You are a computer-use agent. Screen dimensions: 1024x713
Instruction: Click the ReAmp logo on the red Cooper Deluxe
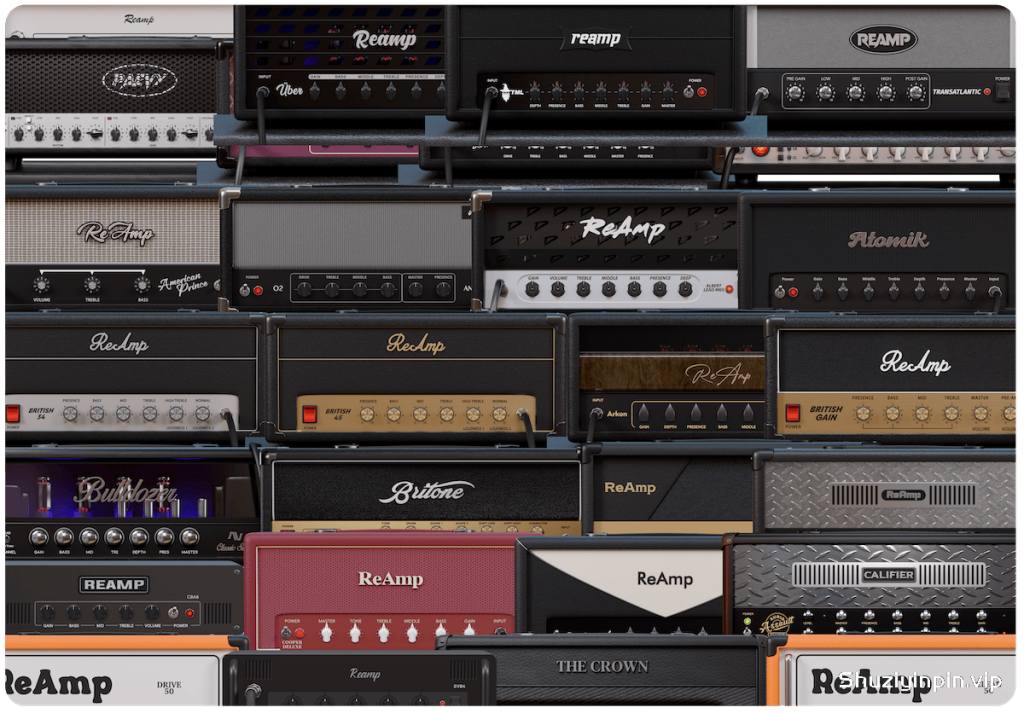point(391,578)
